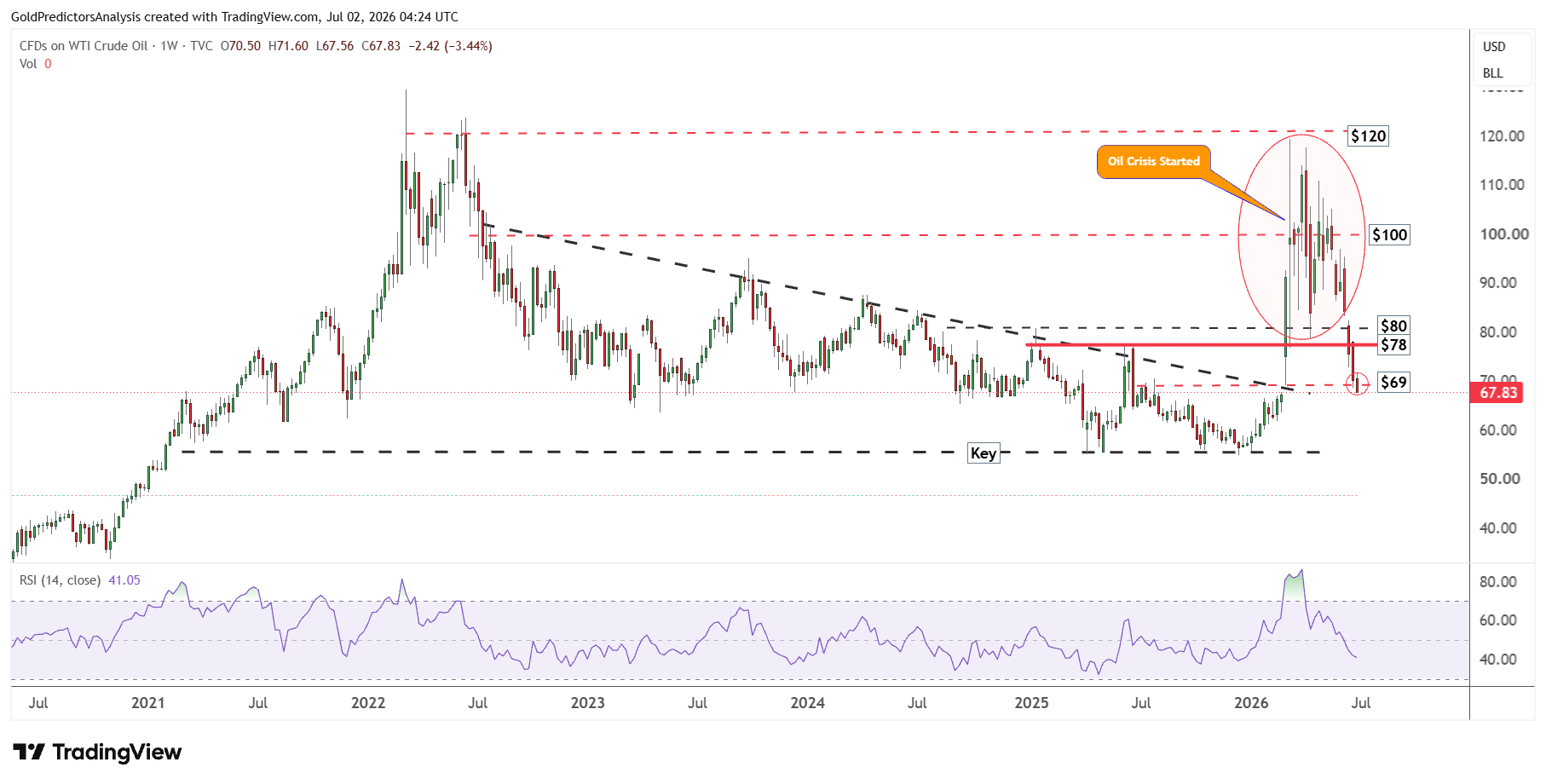Image resolution: width=1546 pixels, height=784 pixels.
Task: Click the $78 price label
Action: 1393,344
